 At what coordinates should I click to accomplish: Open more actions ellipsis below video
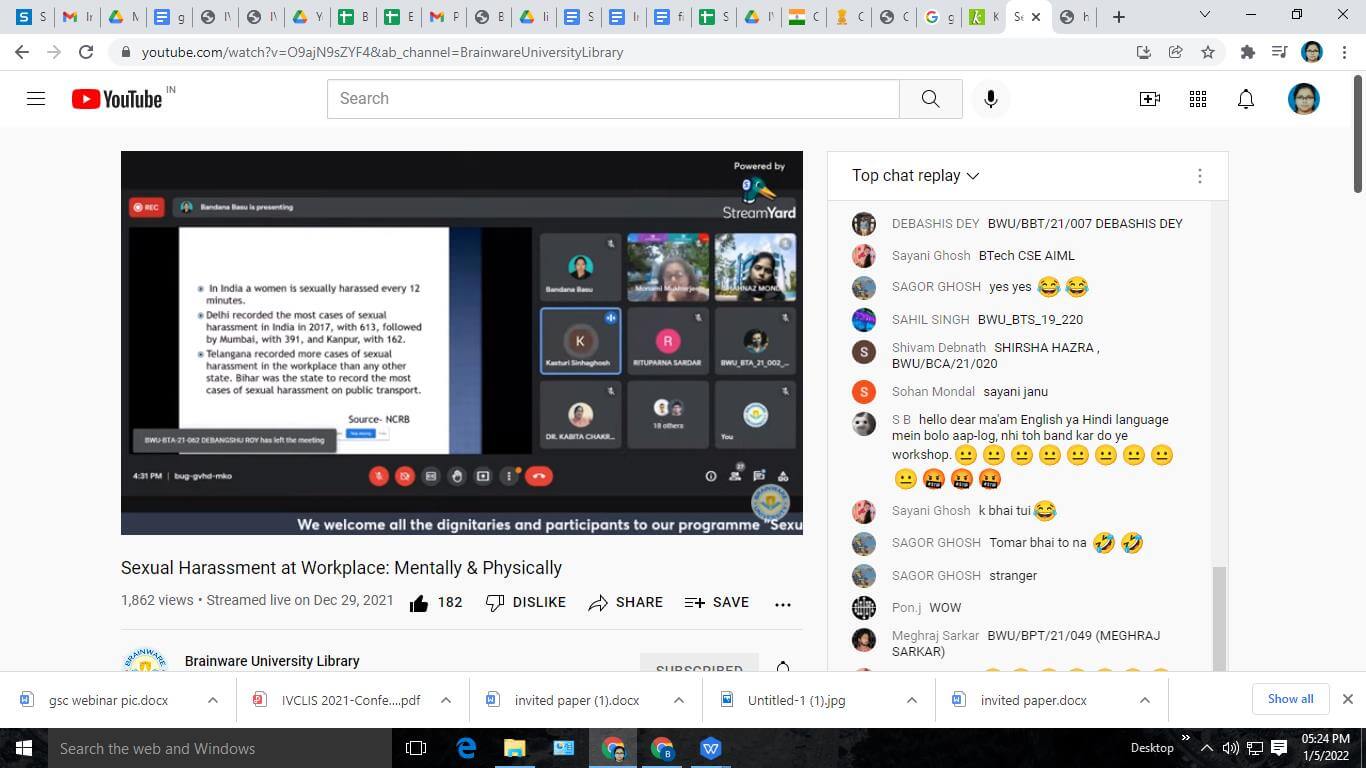point(782,603)
